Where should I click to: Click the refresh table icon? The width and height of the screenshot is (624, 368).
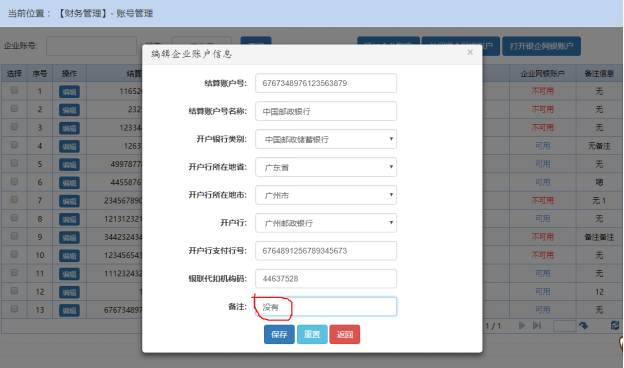[614, 325]
